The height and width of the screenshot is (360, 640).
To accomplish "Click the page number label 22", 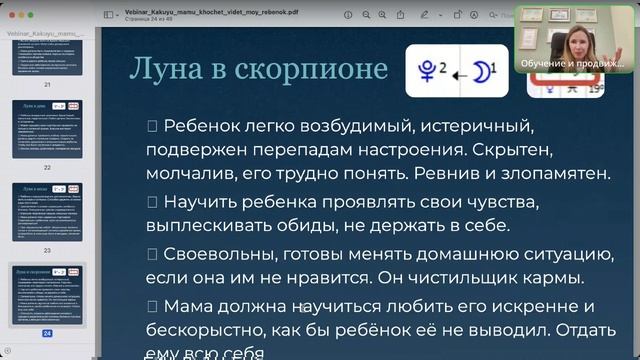I will point(47,167).
